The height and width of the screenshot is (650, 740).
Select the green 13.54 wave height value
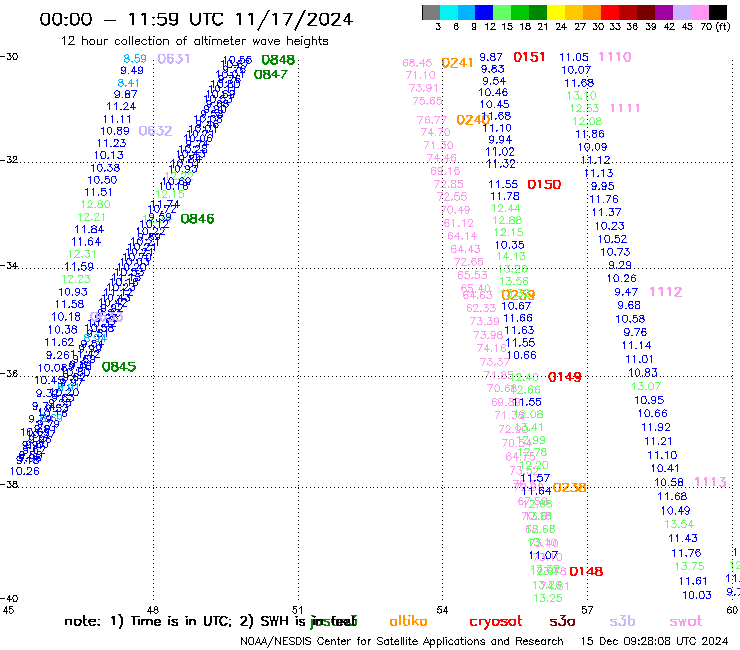coord(679,524)
